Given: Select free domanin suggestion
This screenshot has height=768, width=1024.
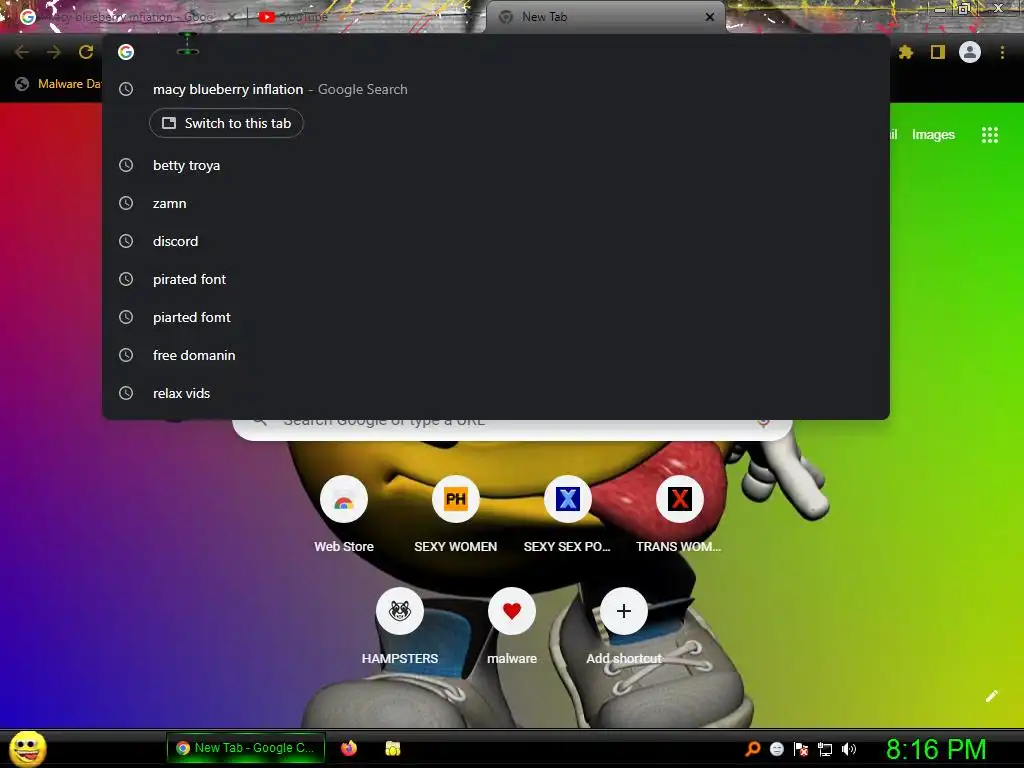Looking at the screenshot, I should tap(496, 355).
